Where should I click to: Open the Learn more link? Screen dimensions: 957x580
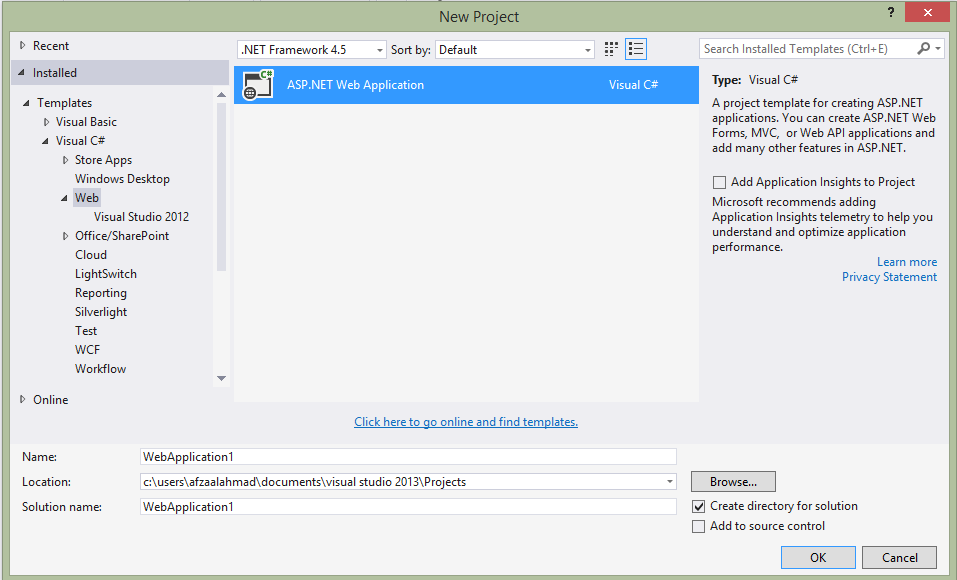(x=907, y=262)
